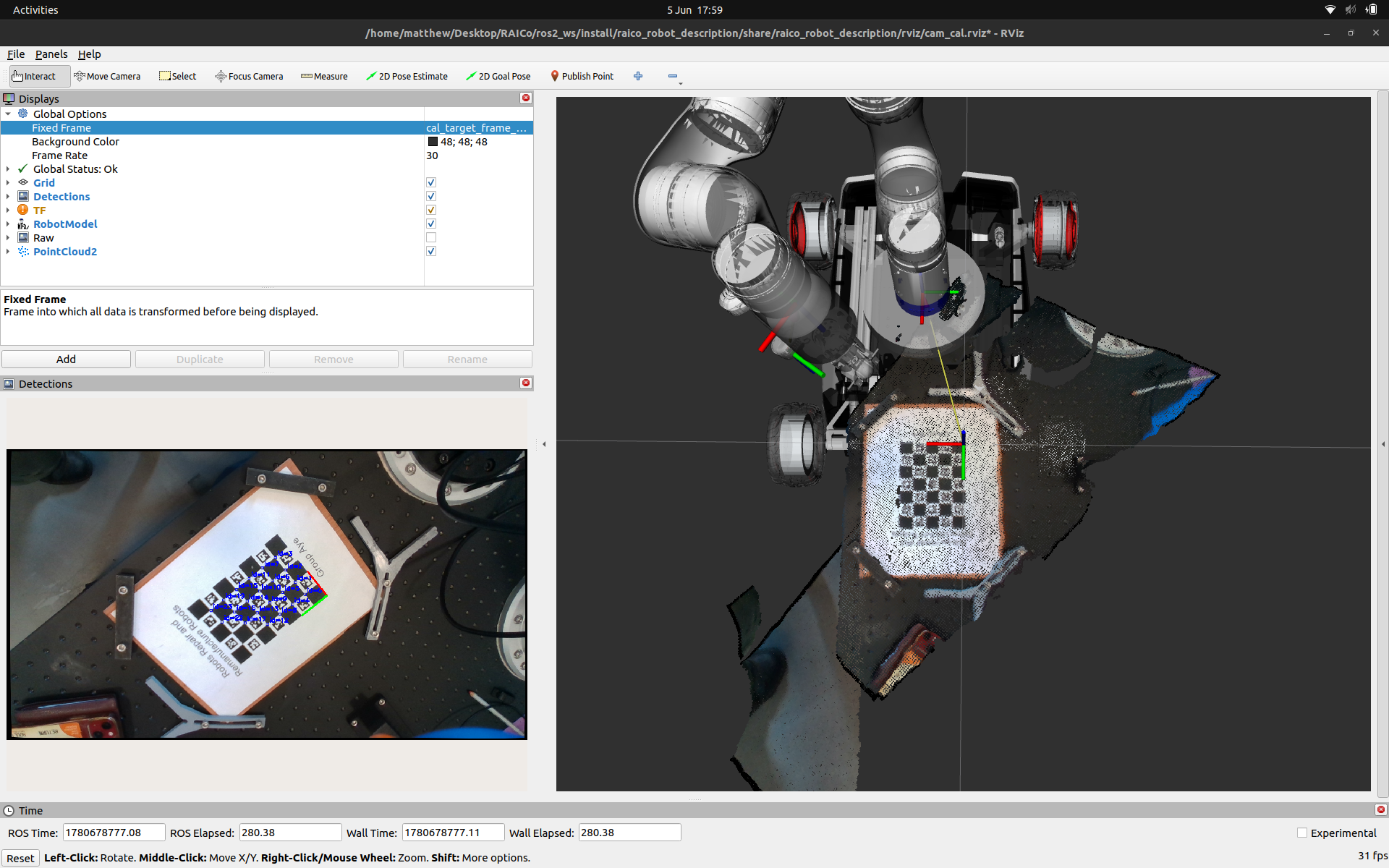The height and width of the screenshot is (868, 1389).
Task: Pick the Measure tool
Action: tap(324, 76)
